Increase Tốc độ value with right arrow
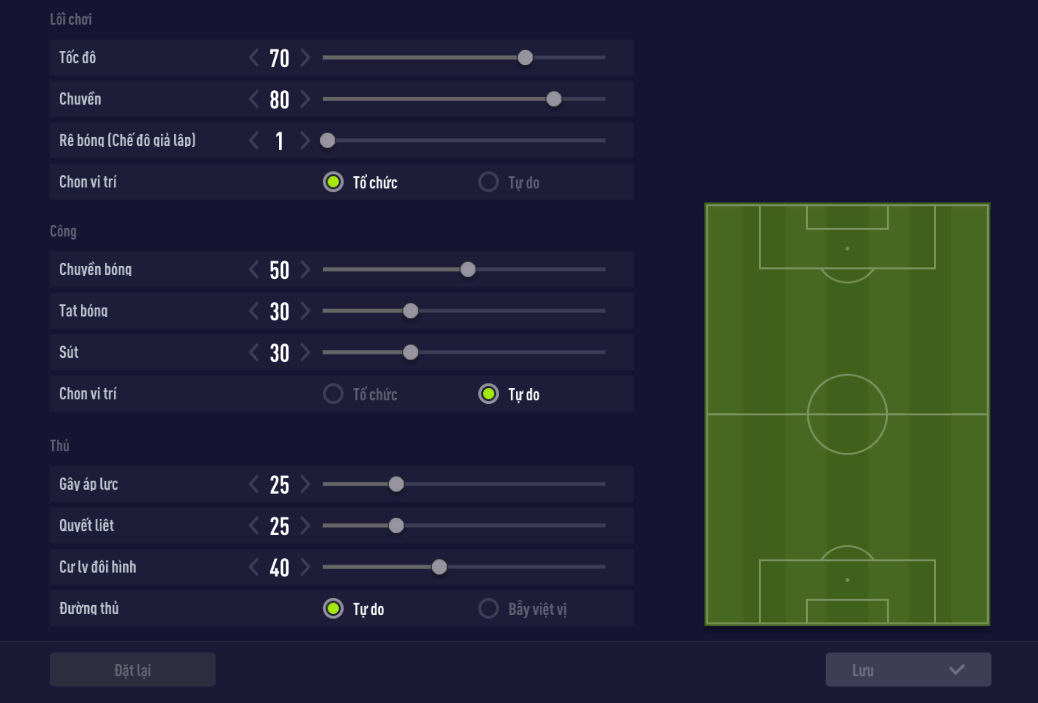Screen dimensions: 1038x703 [305, 58]
